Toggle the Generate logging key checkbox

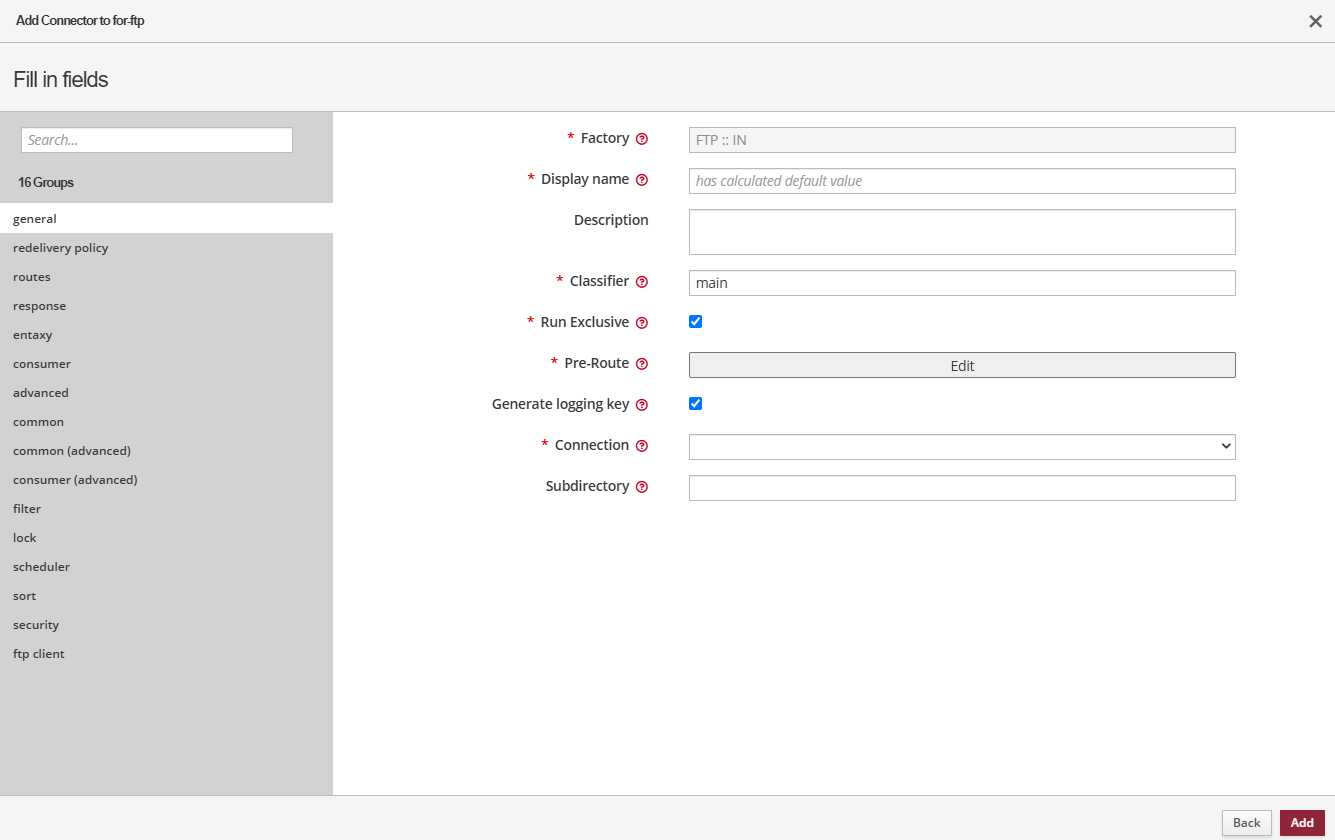[x=696, y=404]
